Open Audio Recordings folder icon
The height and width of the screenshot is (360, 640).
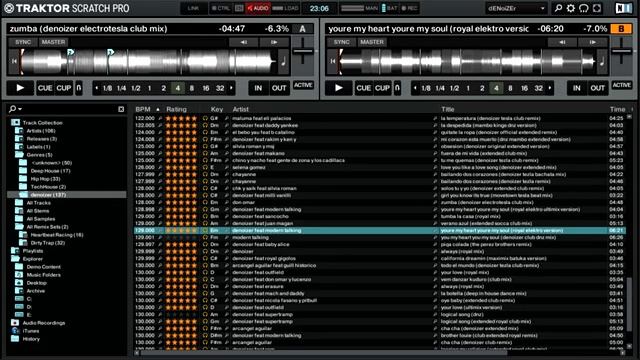pyautogui.click(x=16, y=323)
